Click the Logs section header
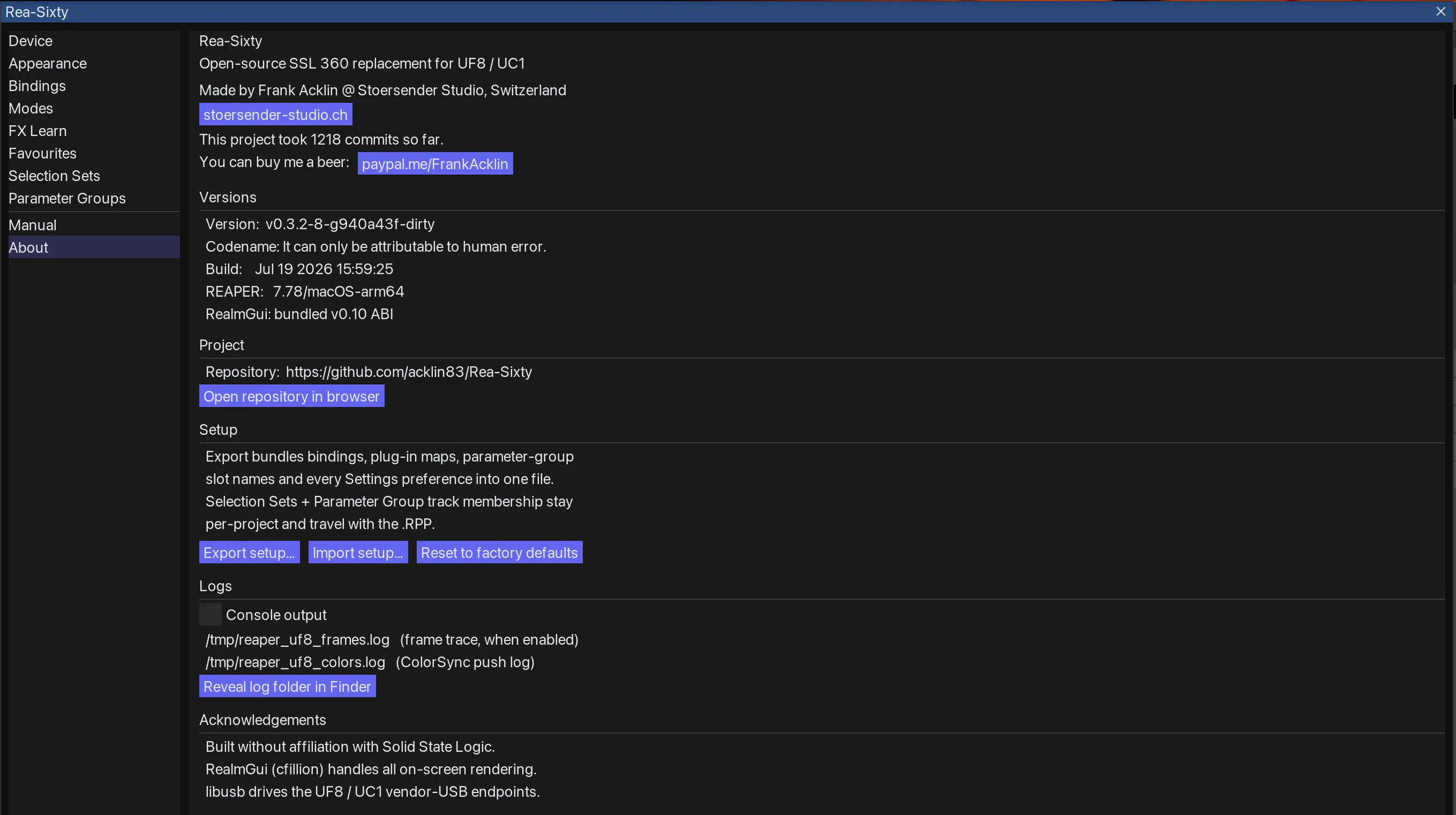This screenshot has height=815, width=1456. [215, 586]
